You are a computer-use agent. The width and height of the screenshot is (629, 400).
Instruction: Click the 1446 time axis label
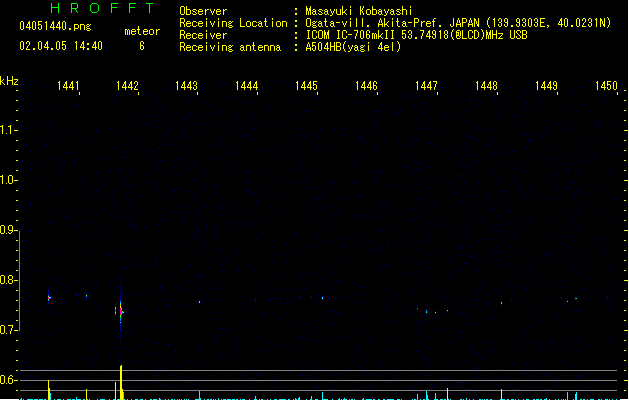(367, 86)
